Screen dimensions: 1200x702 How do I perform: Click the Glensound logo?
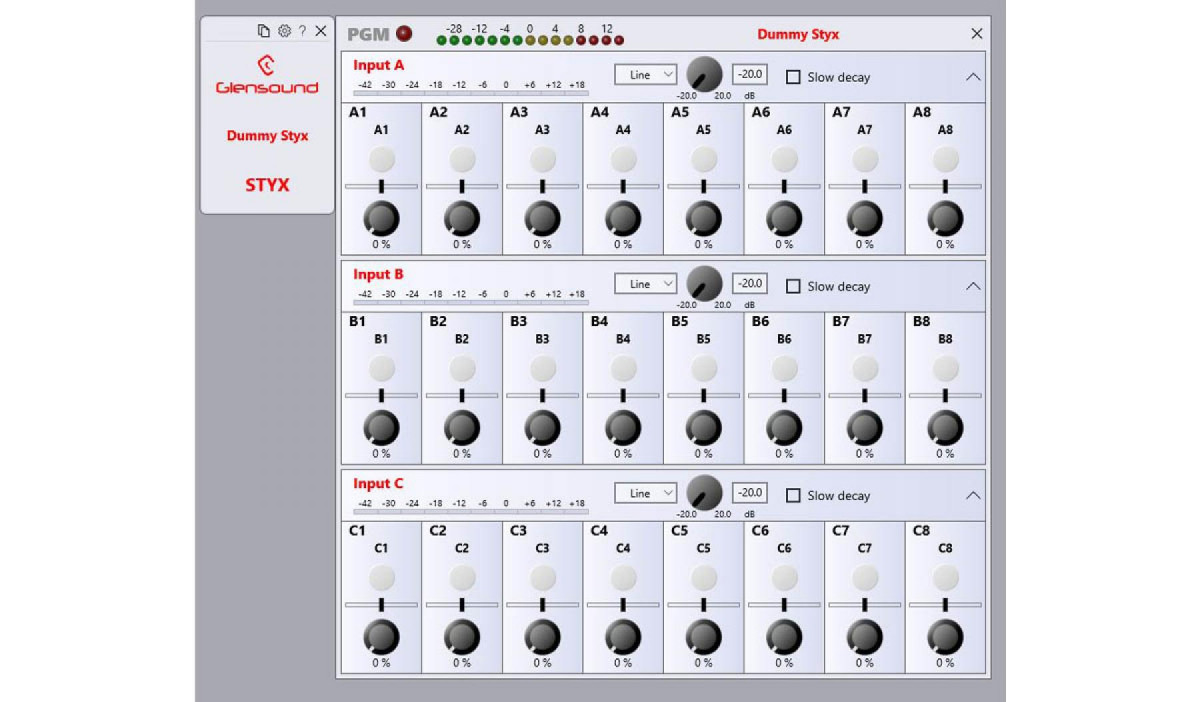click(267, 75)
